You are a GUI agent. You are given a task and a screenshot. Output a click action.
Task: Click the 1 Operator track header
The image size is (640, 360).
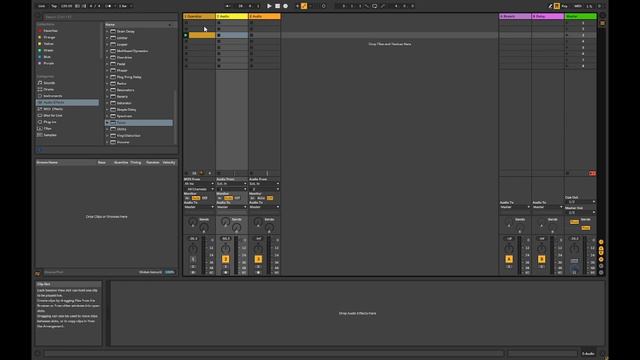[x=199, y=16]
